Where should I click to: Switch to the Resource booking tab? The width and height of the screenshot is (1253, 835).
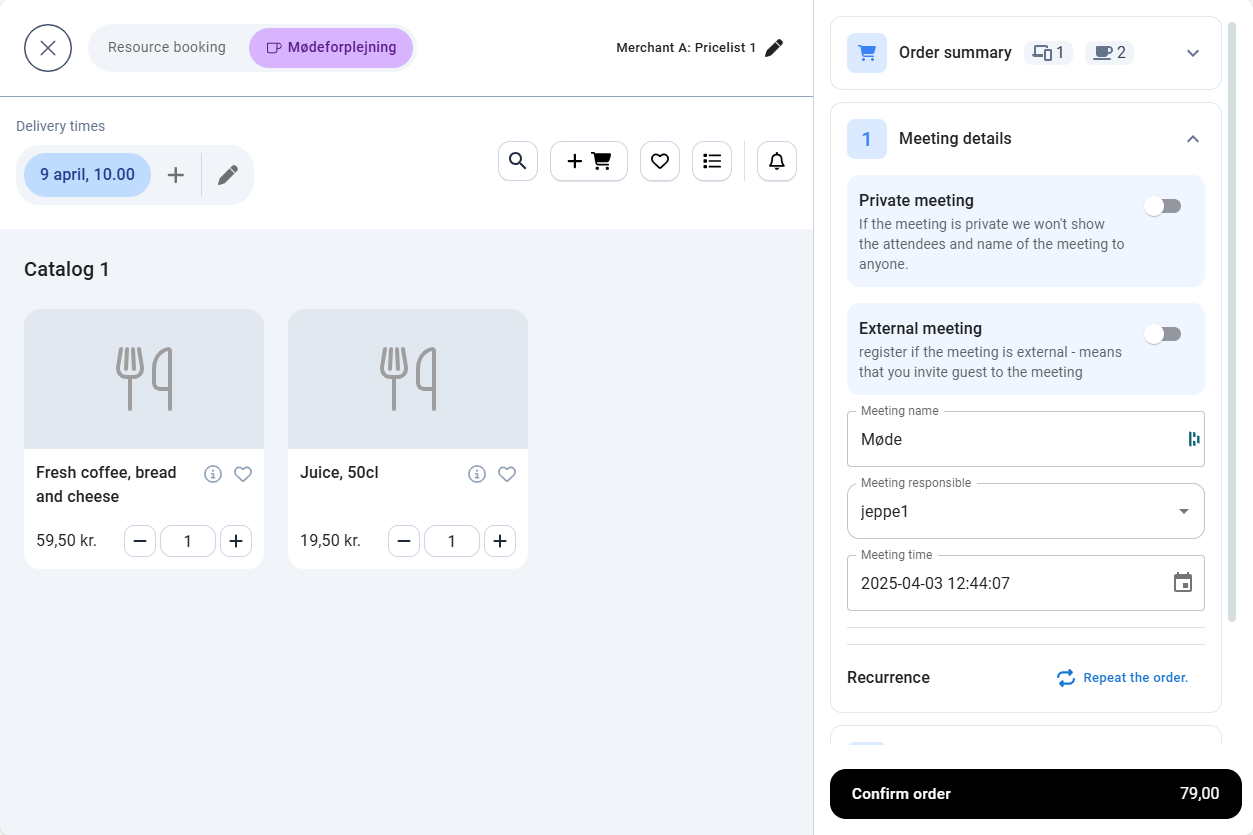click(x=167, y=47)
